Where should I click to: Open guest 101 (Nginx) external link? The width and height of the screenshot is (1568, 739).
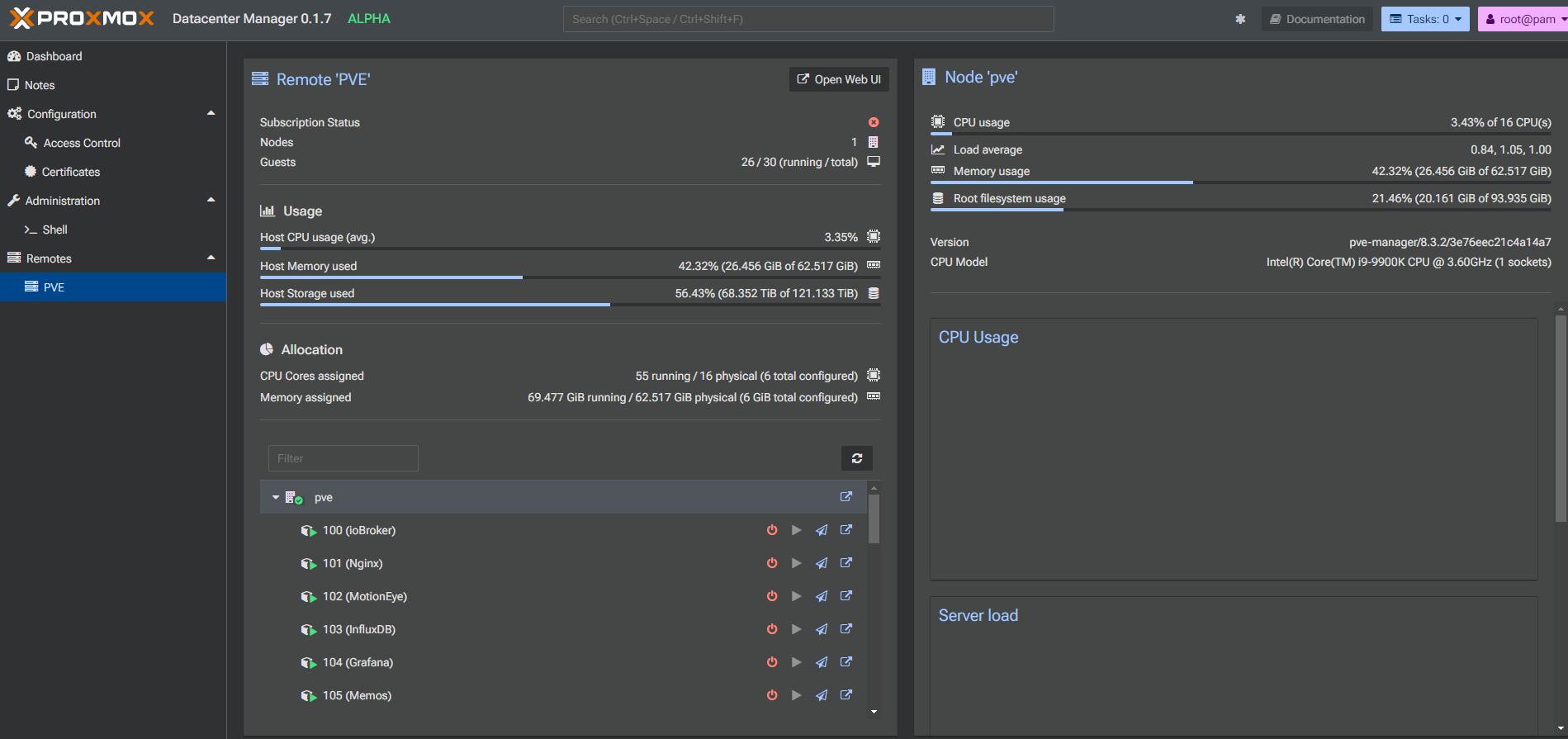[846, 563]
